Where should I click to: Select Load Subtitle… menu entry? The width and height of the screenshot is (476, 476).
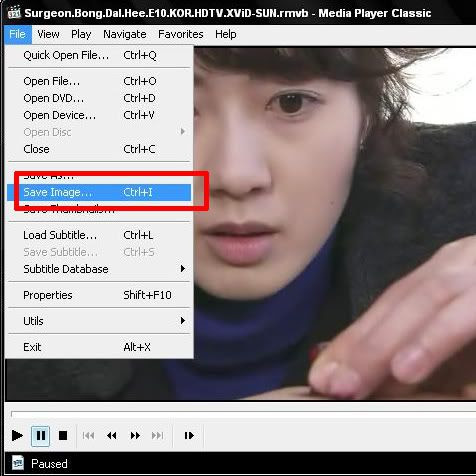click(99, 235)
